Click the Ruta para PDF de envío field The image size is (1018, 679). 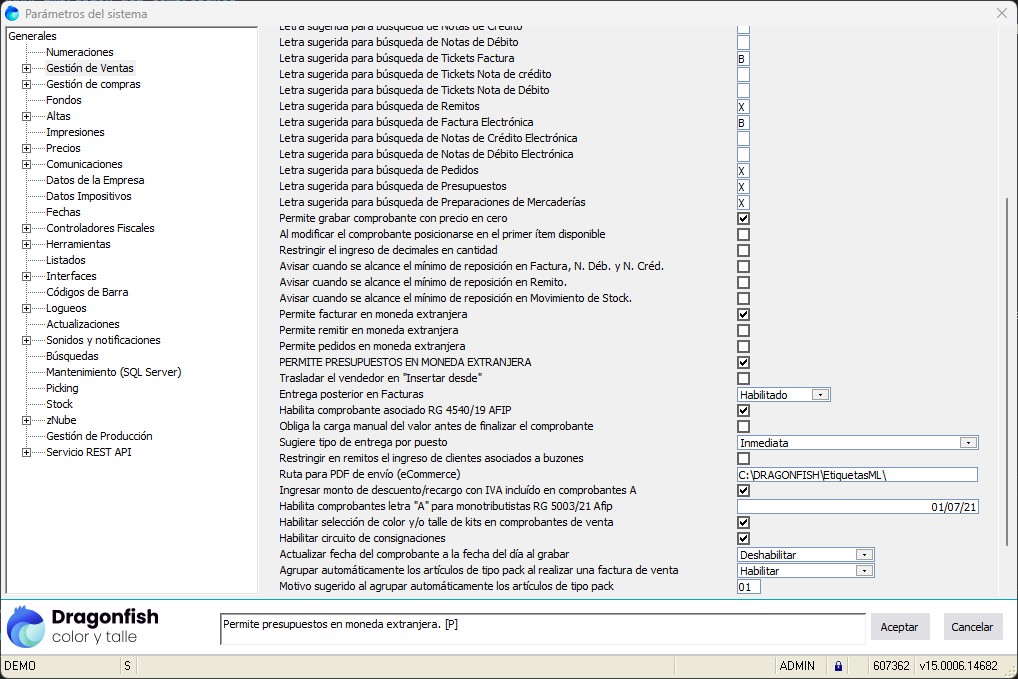point(857,475)
